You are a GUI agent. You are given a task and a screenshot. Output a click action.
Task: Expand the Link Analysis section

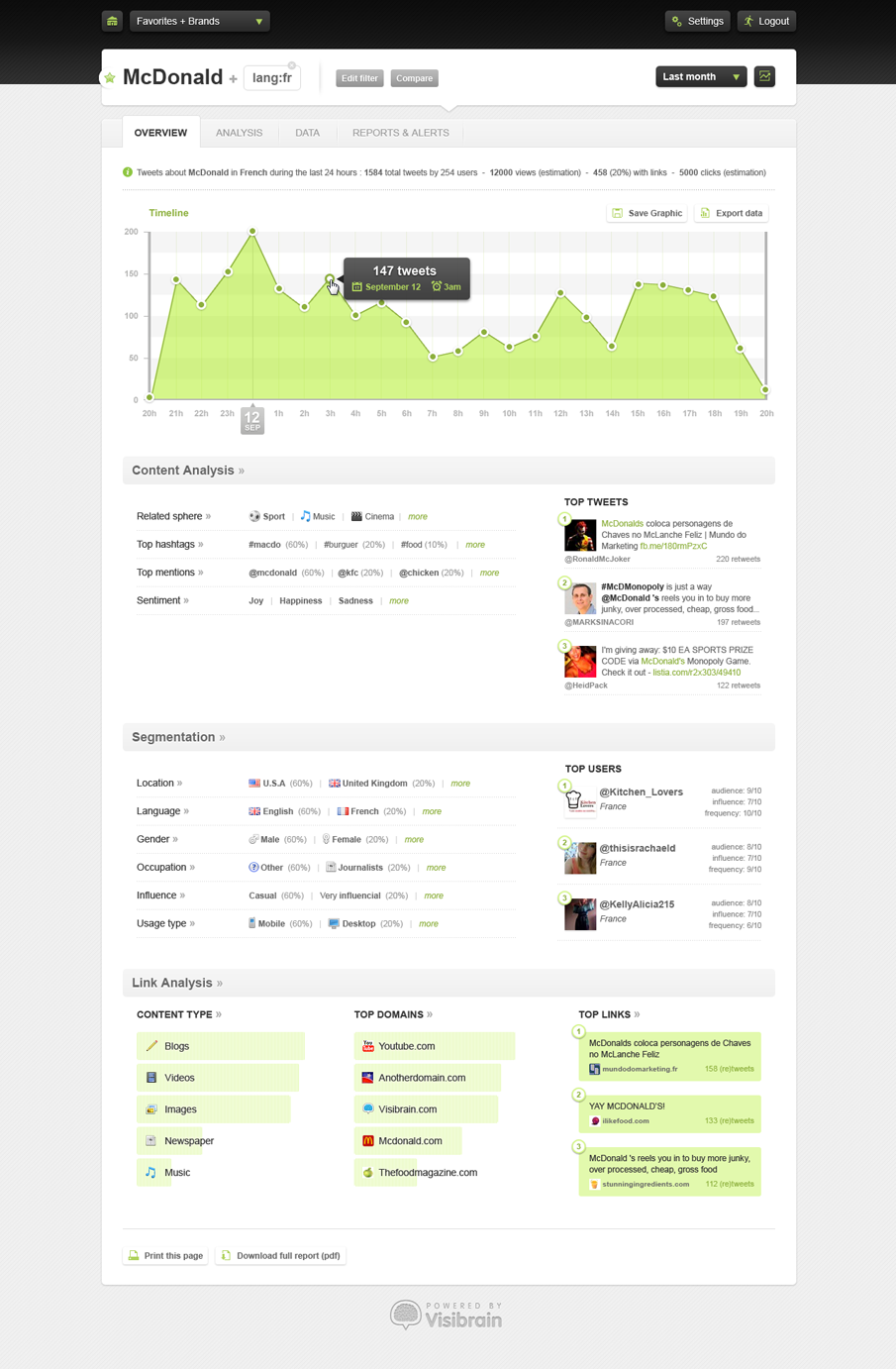(x=177, y=983)
